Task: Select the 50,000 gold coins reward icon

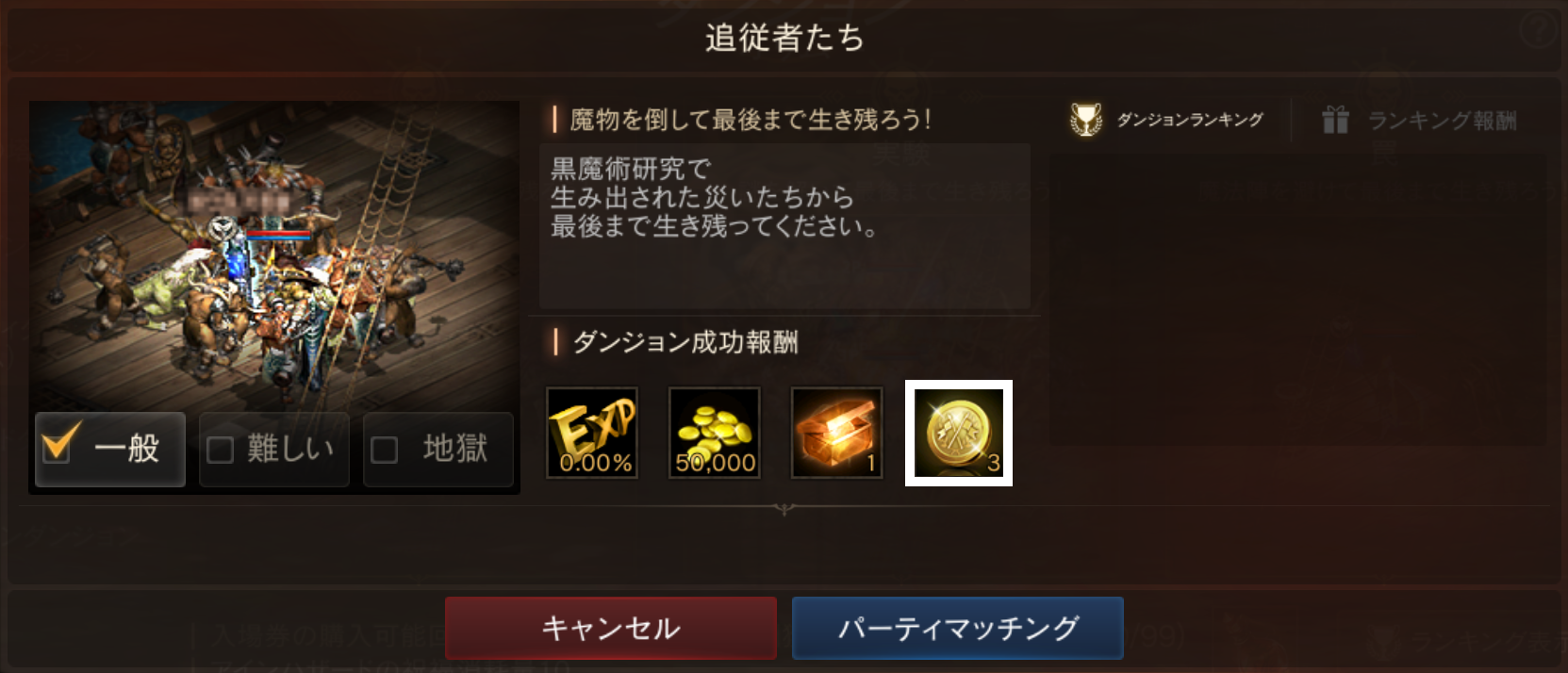Action: [714, 433]
